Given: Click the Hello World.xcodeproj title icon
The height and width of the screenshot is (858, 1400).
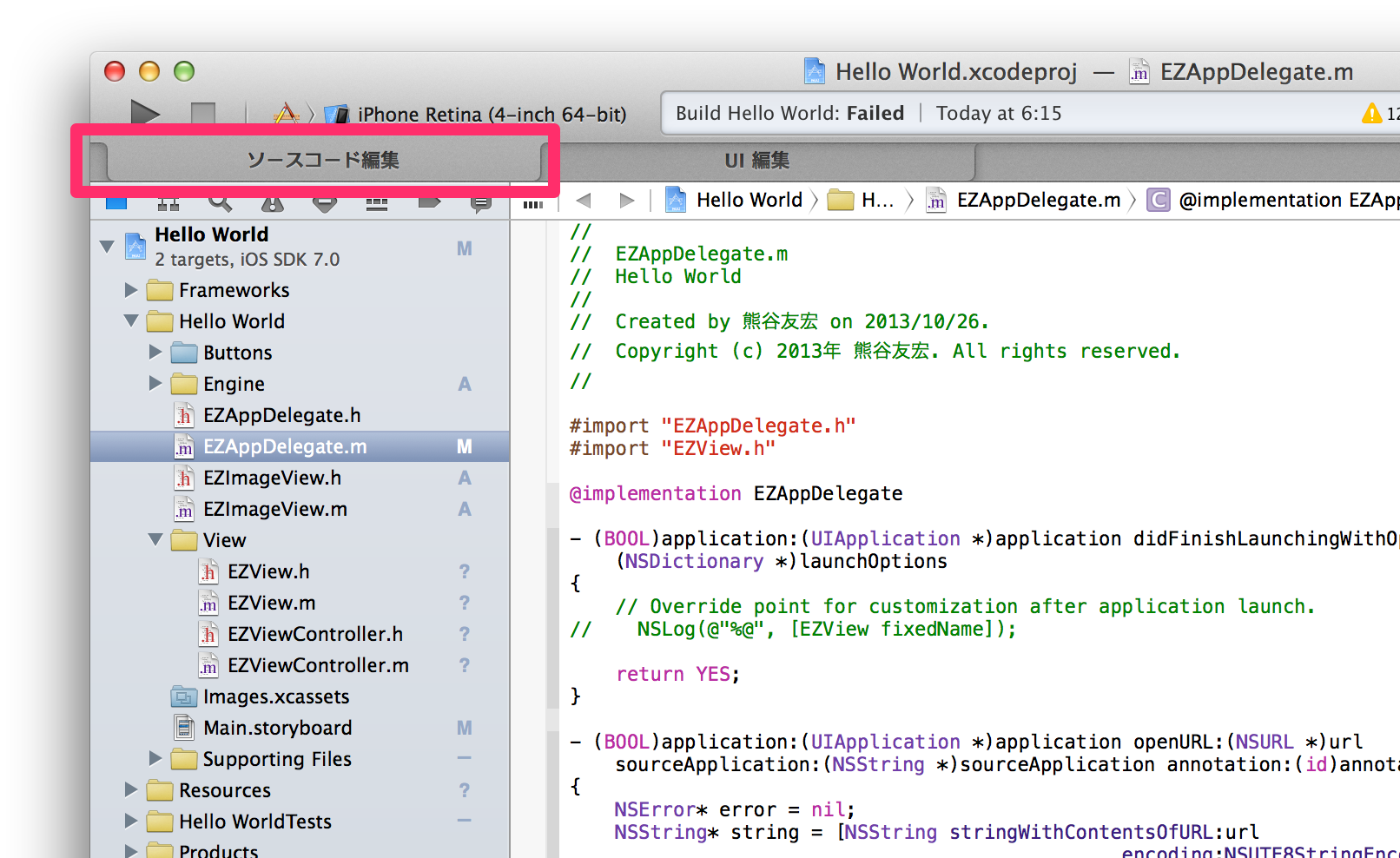Looking at the screenshot, I should tap(815, 71).
